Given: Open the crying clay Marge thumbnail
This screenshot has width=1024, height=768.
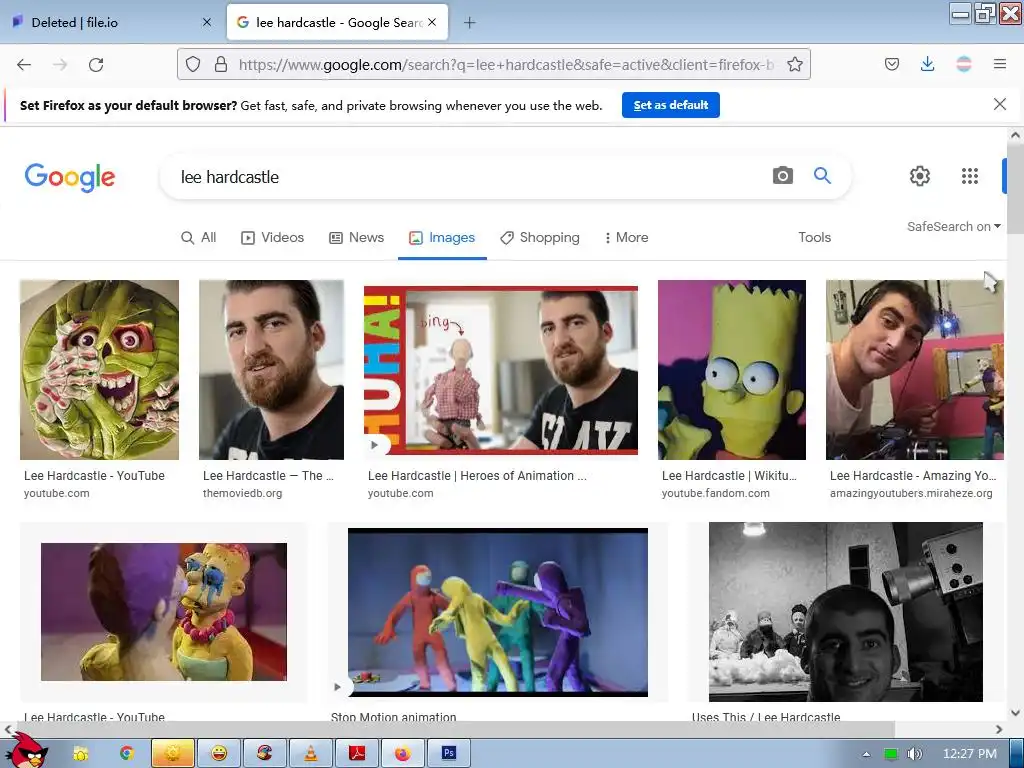Looking at the screenshot, I should point(164,612).
